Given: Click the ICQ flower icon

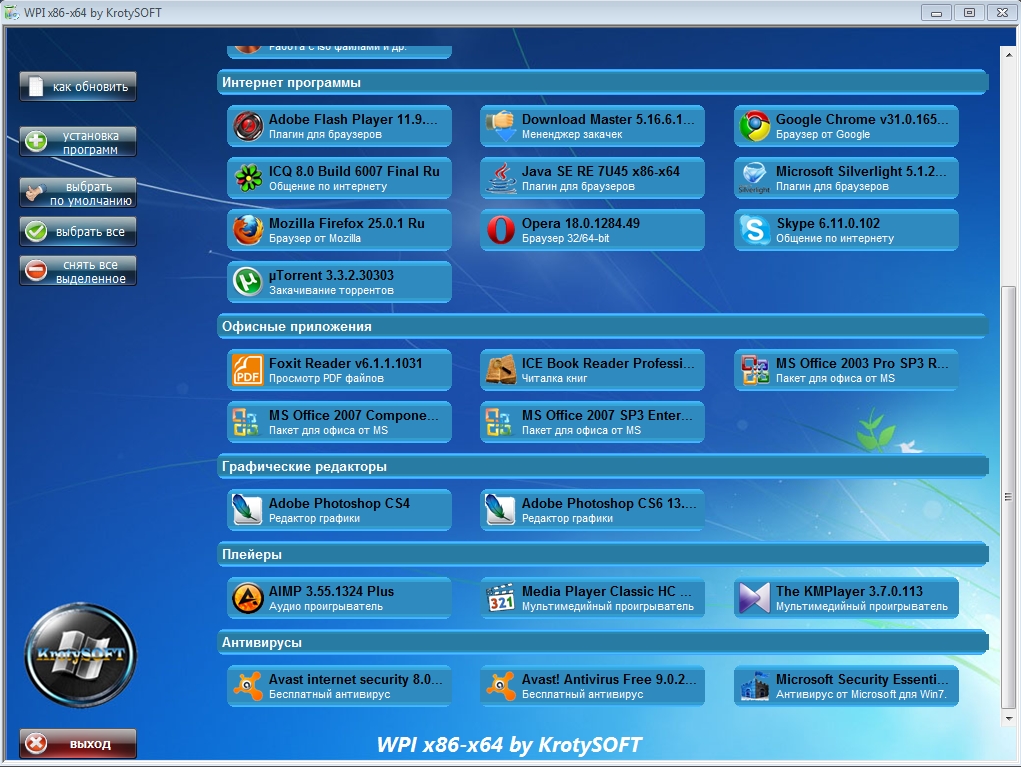Looking at the screenshot, I should [247, 178].
